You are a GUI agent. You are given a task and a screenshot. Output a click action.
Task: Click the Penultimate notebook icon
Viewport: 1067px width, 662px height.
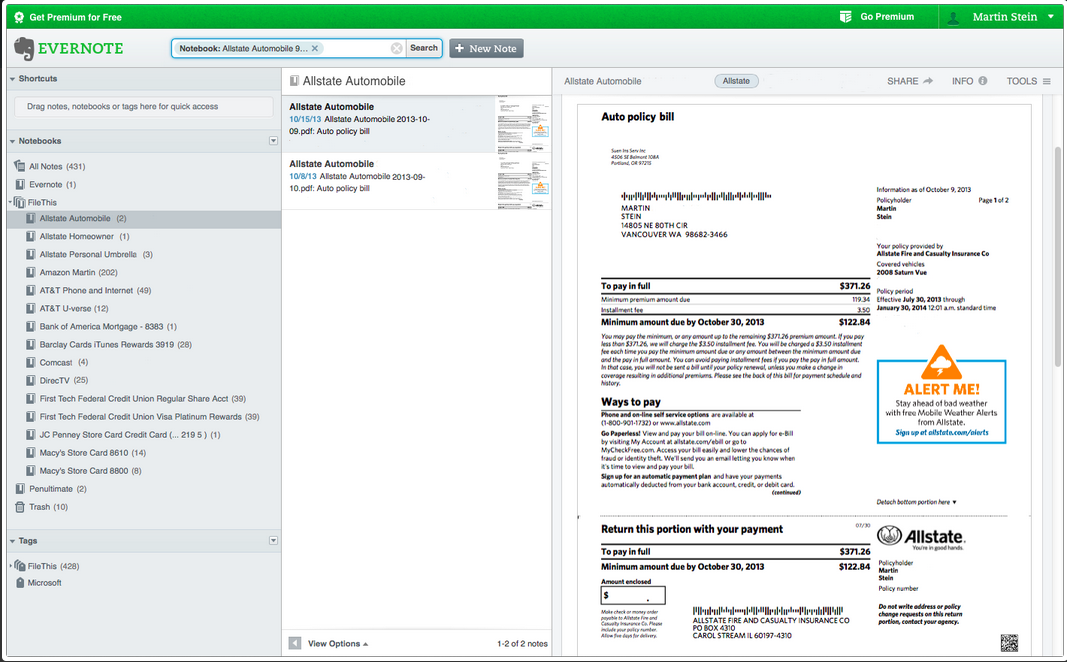click(20, 489)
